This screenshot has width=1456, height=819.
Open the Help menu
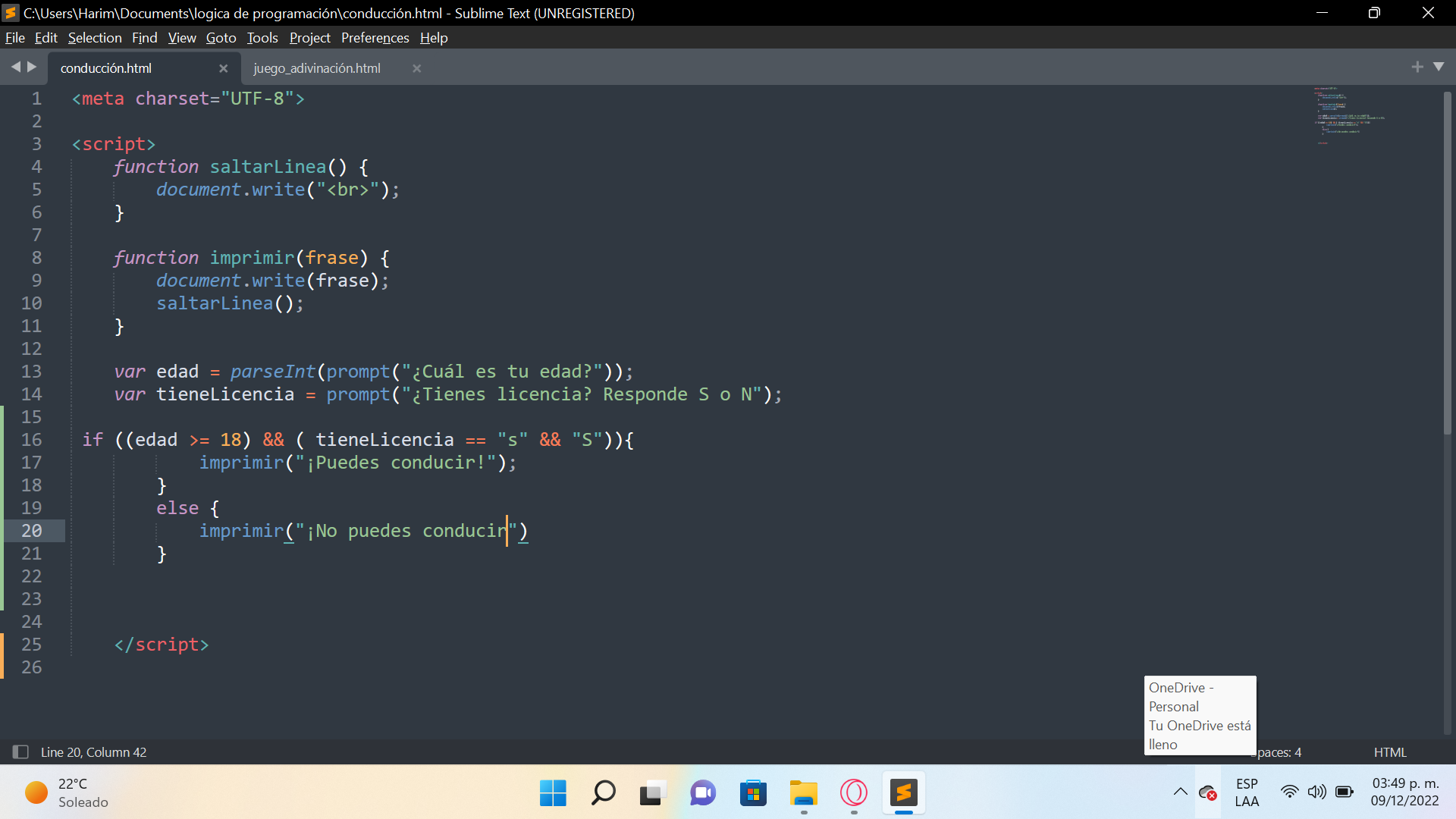click(434, 38)
